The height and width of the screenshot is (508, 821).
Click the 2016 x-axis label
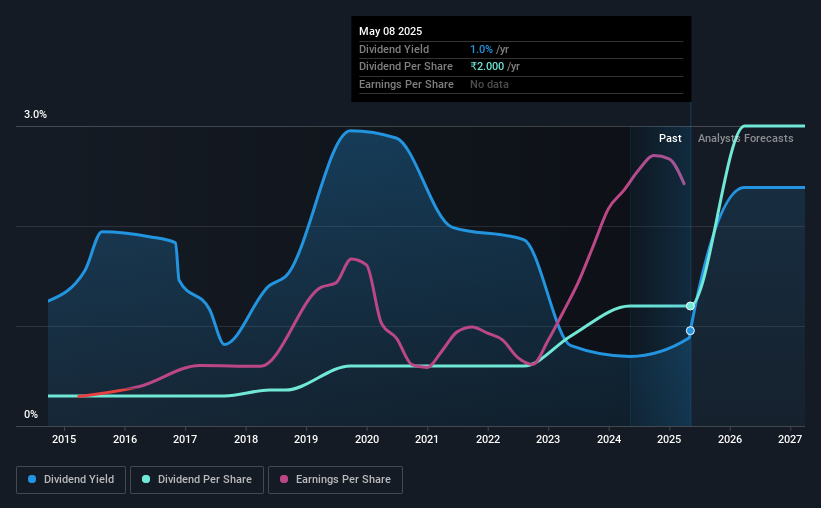(x=125, y=439)
